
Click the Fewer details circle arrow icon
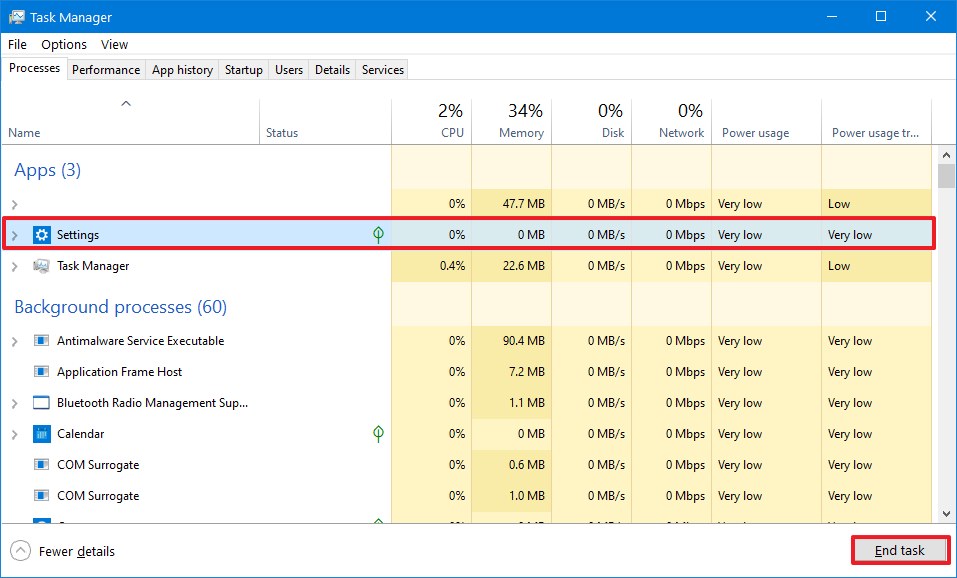(x=20, y=551)
